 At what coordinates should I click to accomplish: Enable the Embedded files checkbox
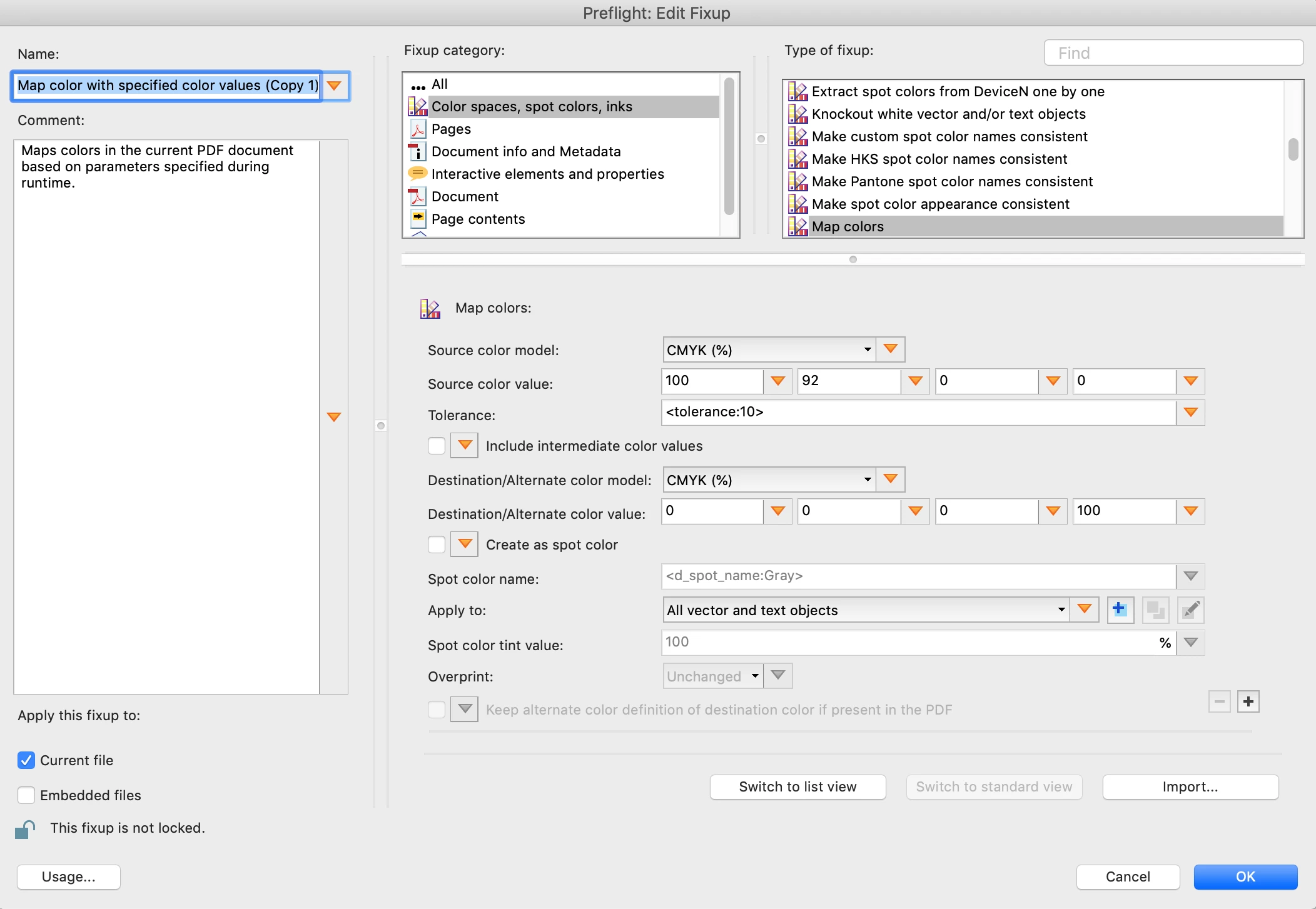coord(26,795)
